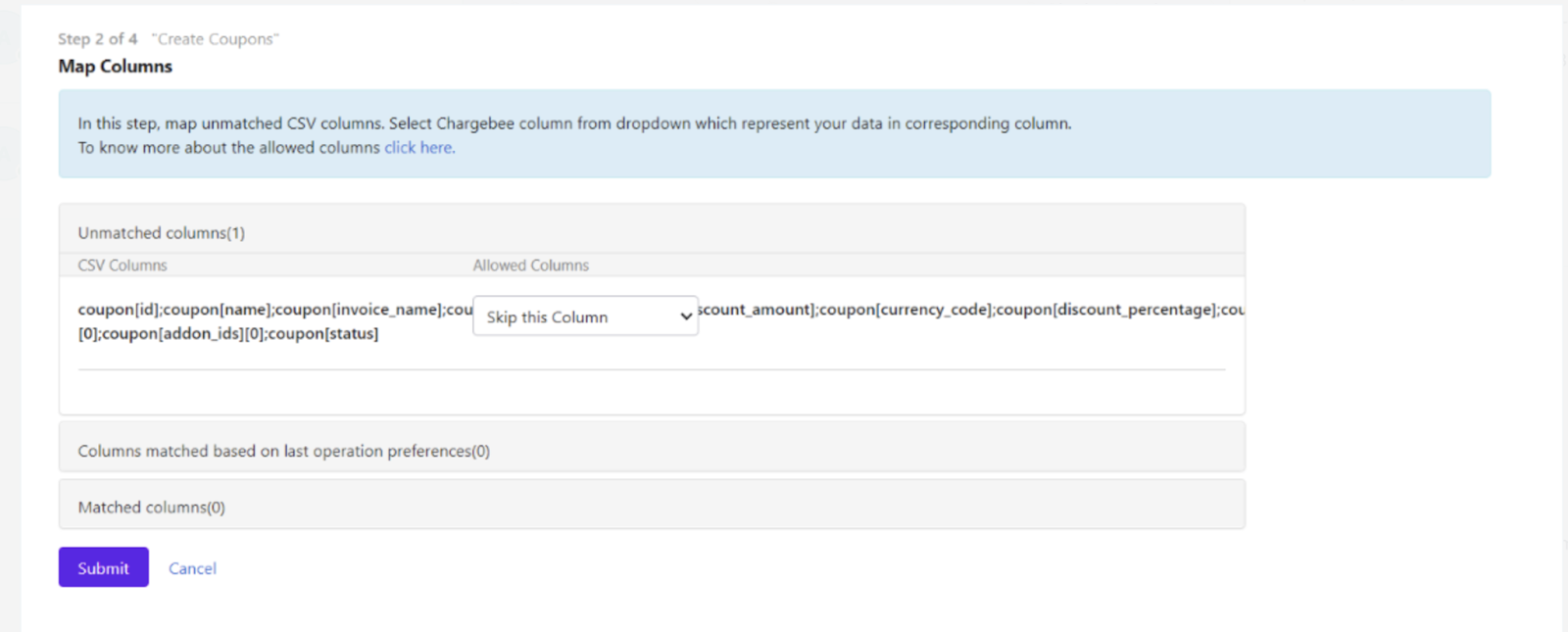This screenshot has width=1568, height=632.
Task: Open the 'click here' allowed columns link
Action: (x=418, y=148)
